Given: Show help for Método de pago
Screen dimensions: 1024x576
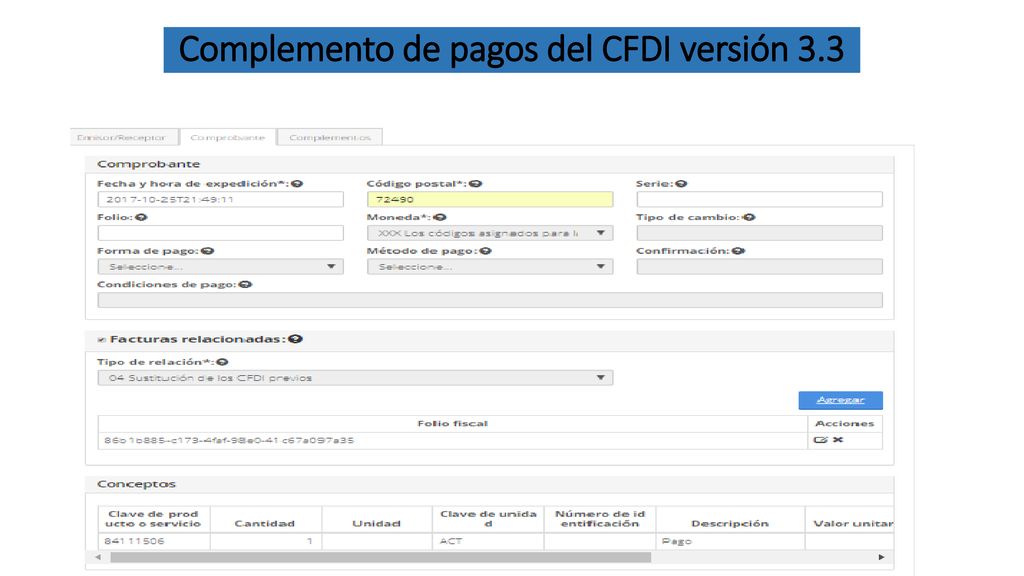Looking at the screenshot, I should tap(485, 251).
